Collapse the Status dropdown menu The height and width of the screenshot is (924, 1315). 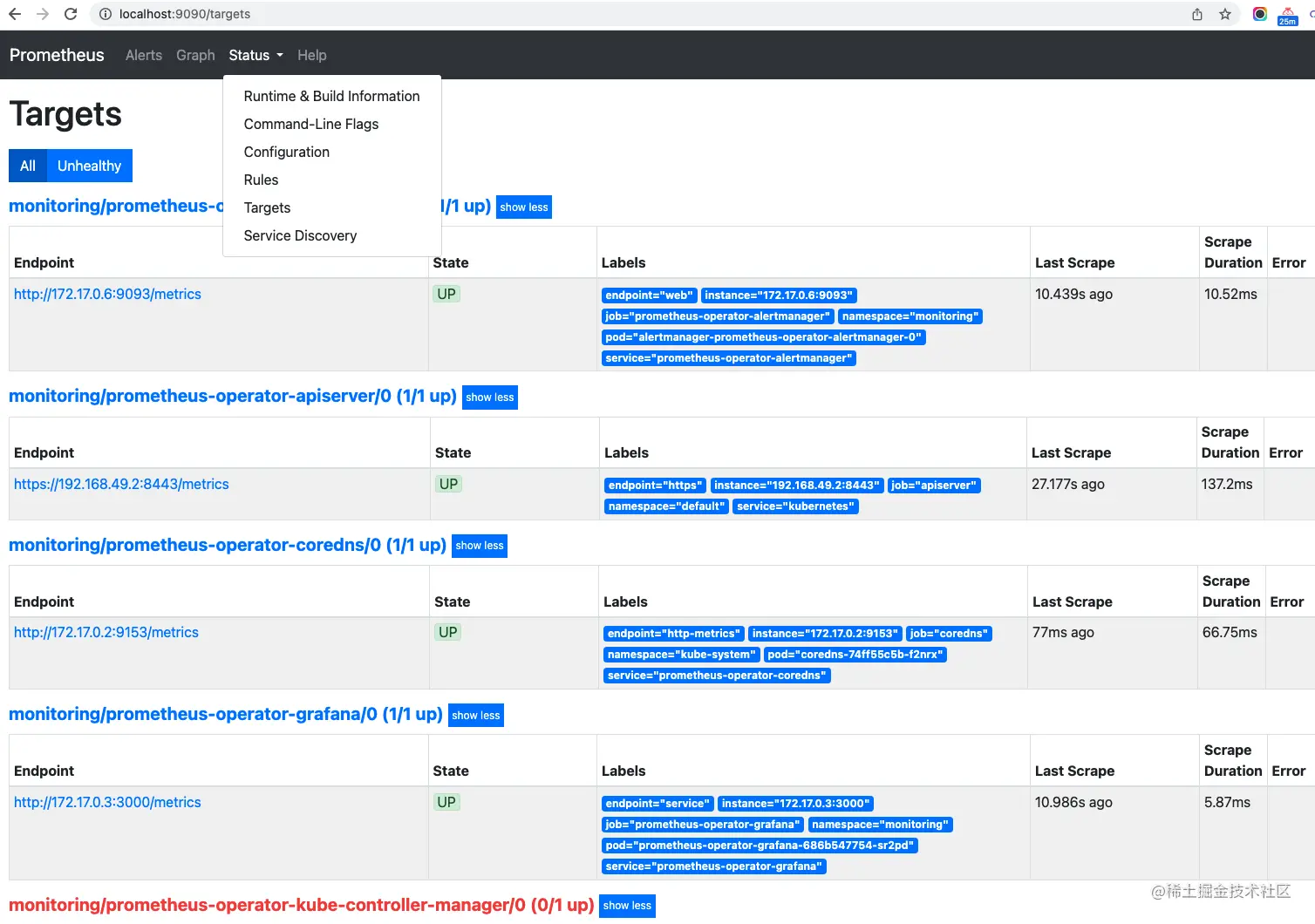tap(256, 55)
